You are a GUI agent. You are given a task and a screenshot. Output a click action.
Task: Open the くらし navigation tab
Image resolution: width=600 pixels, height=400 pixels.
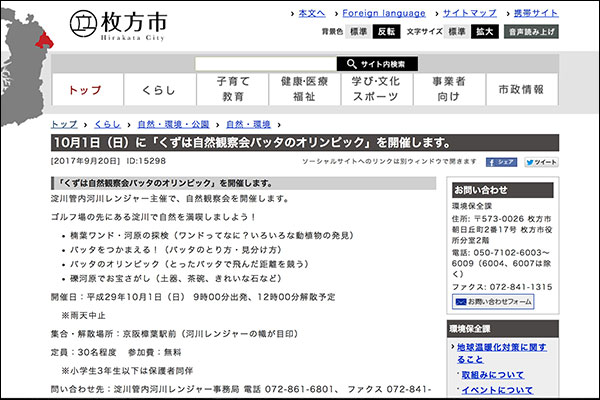158,90
